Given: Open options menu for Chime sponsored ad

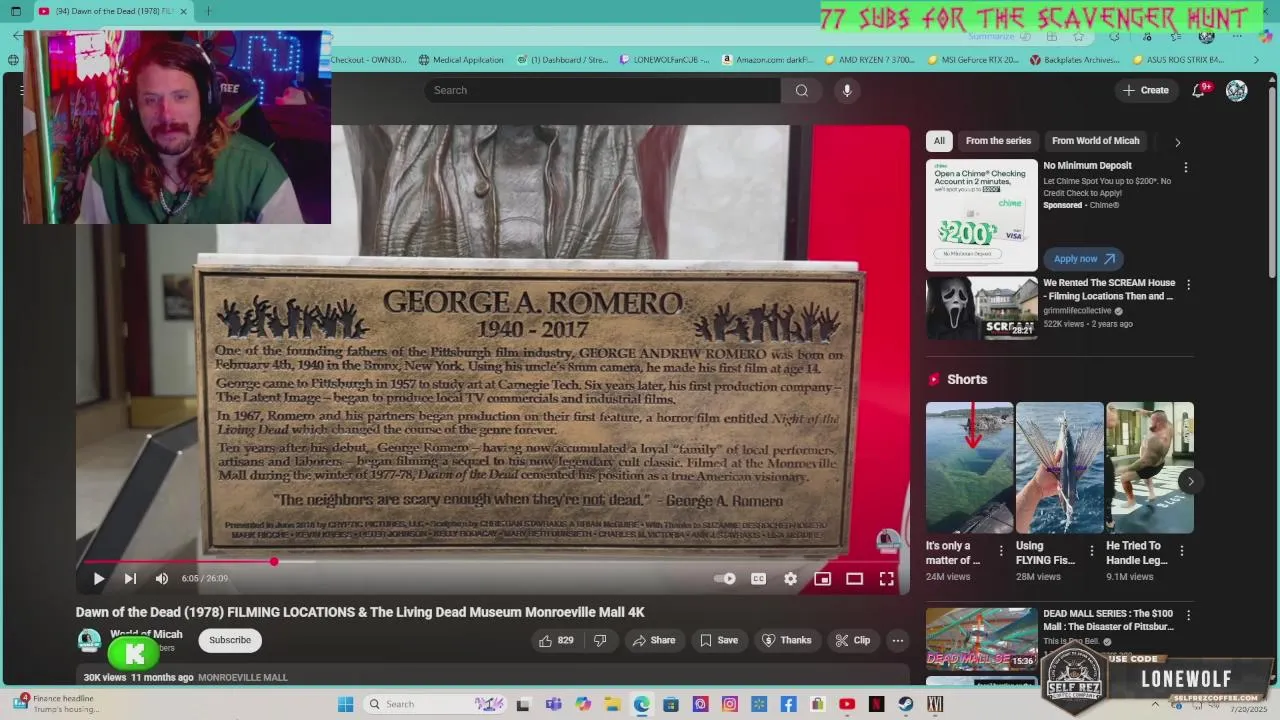Looking at the screenshot, I should point(1186,168).
